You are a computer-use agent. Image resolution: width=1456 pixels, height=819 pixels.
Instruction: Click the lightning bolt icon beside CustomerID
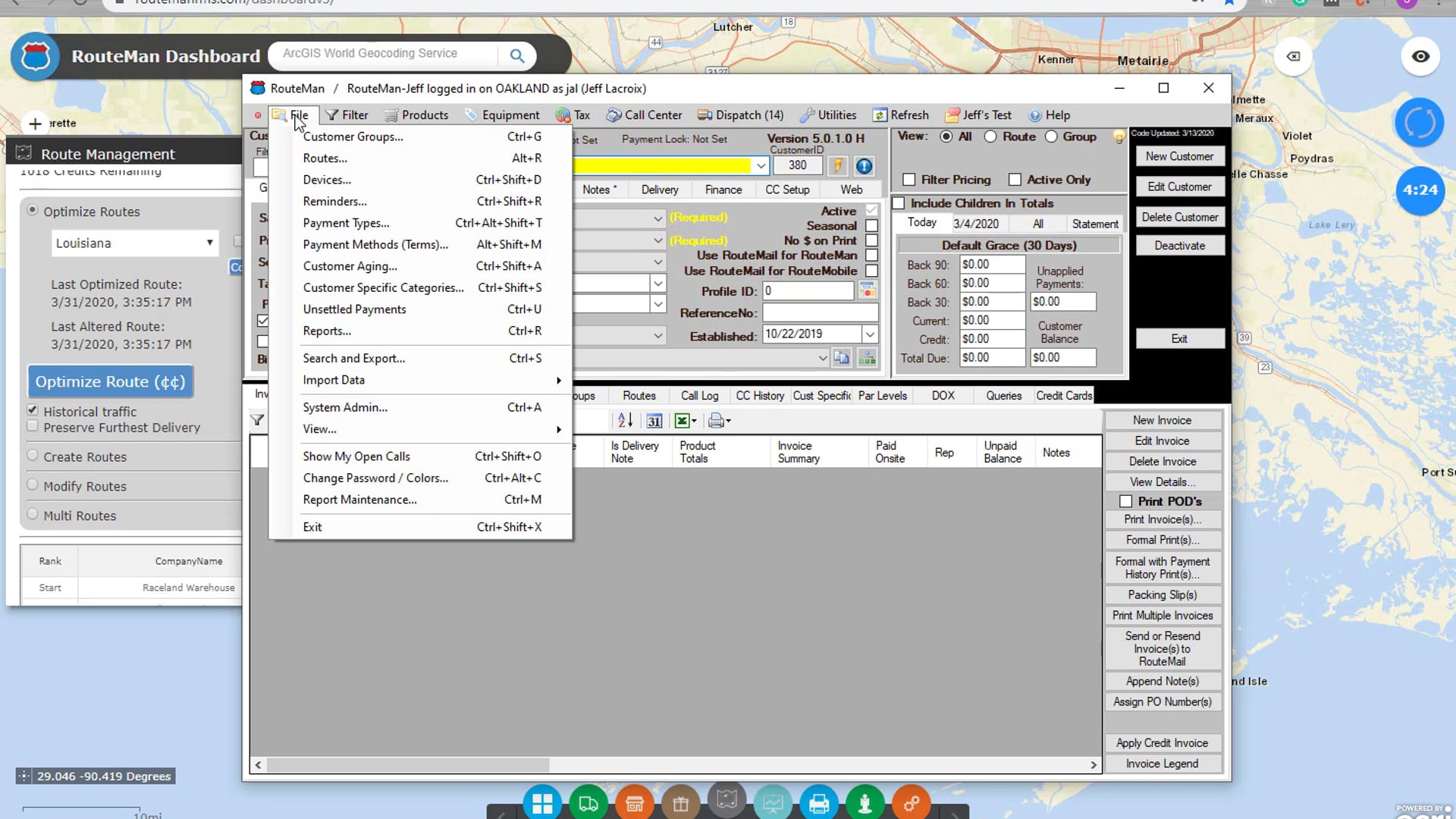click(x=838, y=166)
